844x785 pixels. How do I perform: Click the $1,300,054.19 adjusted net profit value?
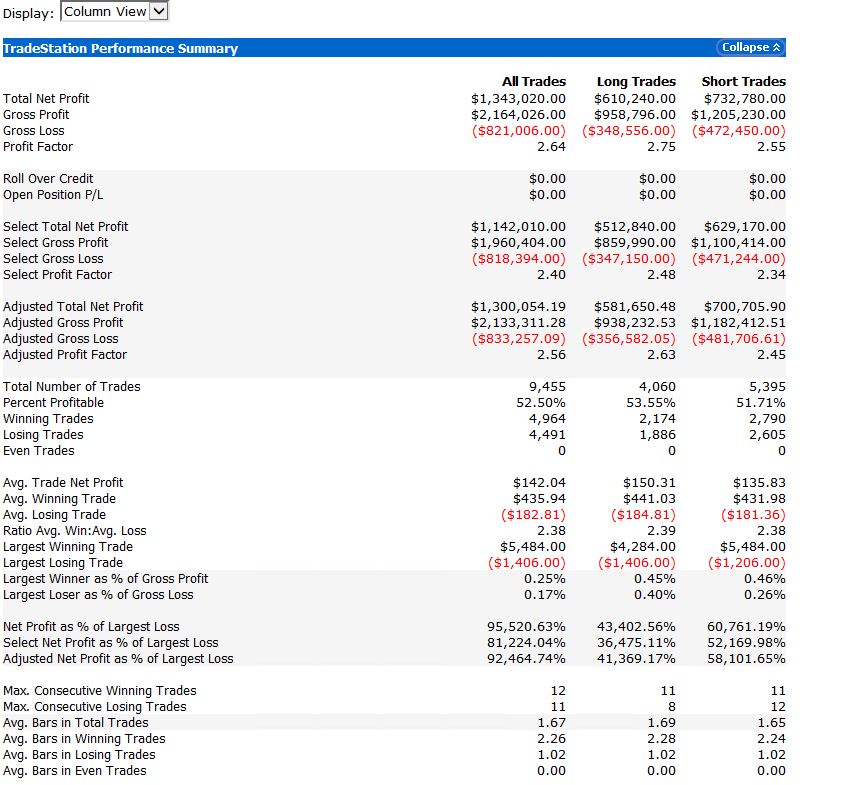coord(518,307)
